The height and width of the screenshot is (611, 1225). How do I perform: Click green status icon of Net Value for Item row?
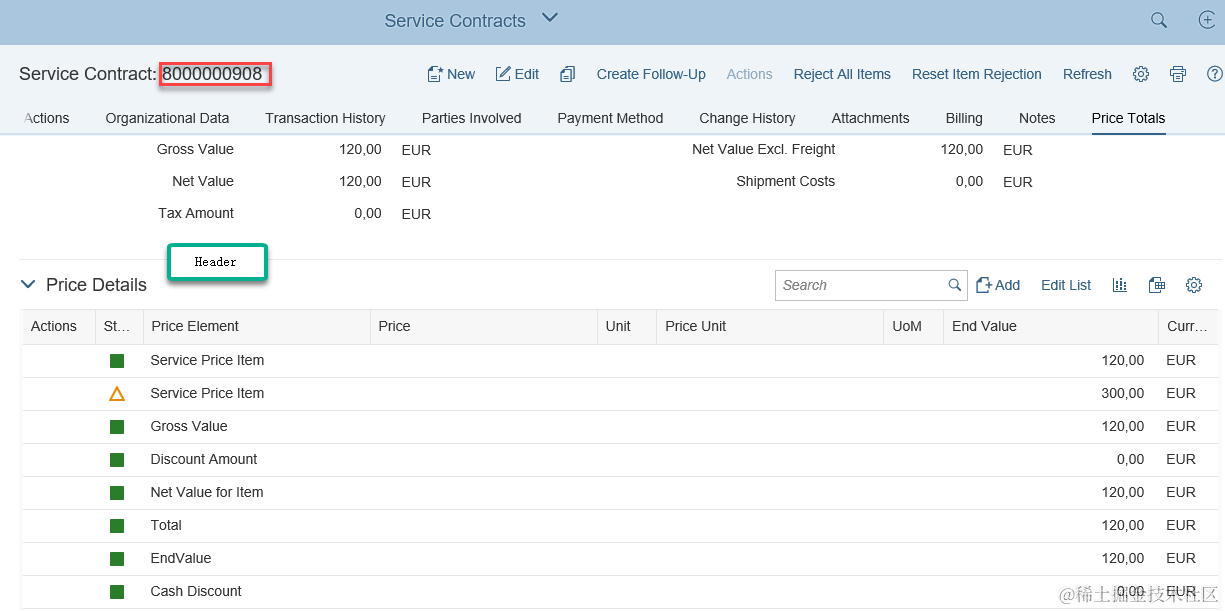117,493
